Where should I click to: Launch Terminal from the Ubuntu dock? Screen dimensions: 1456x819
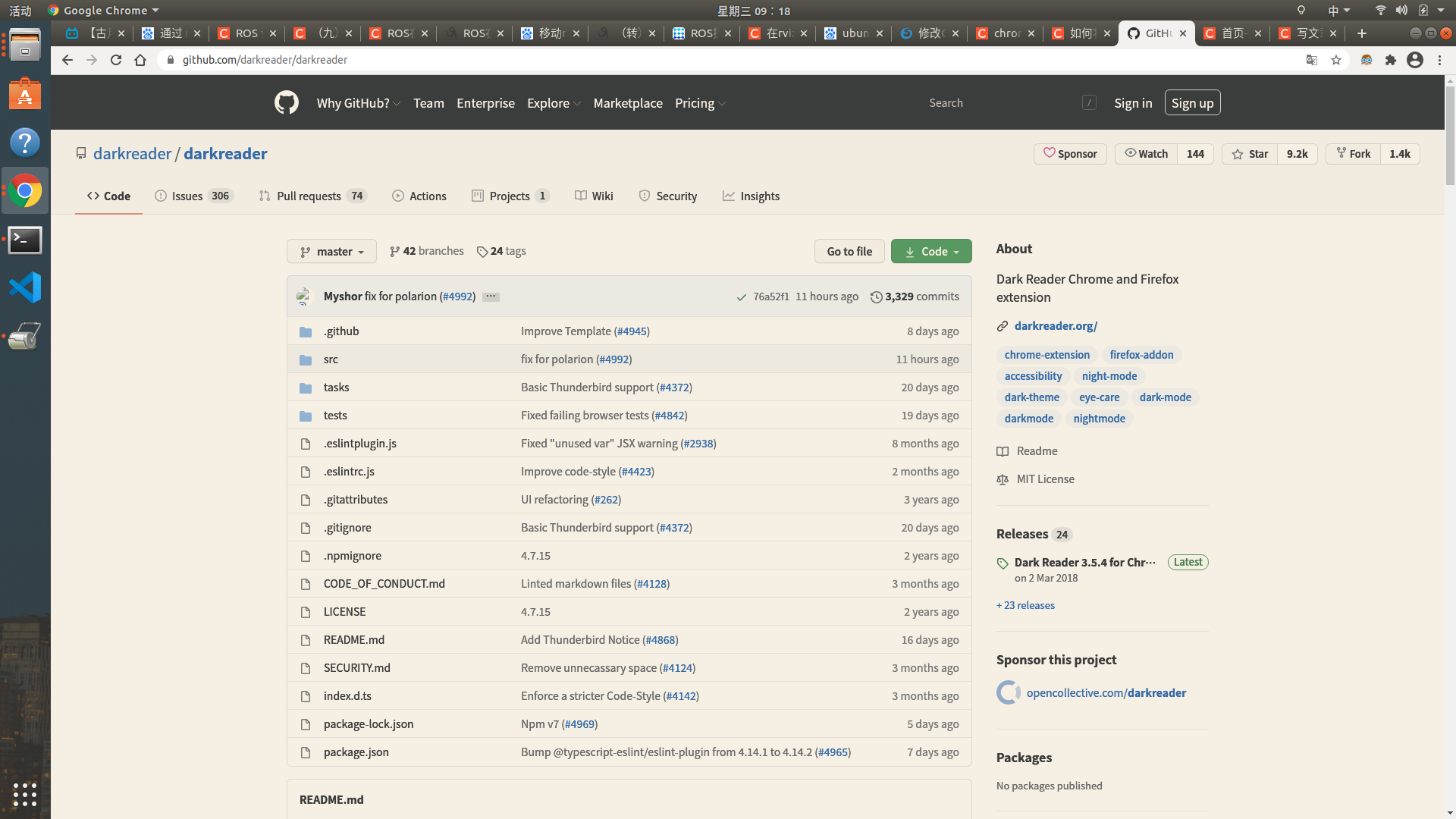25,240
